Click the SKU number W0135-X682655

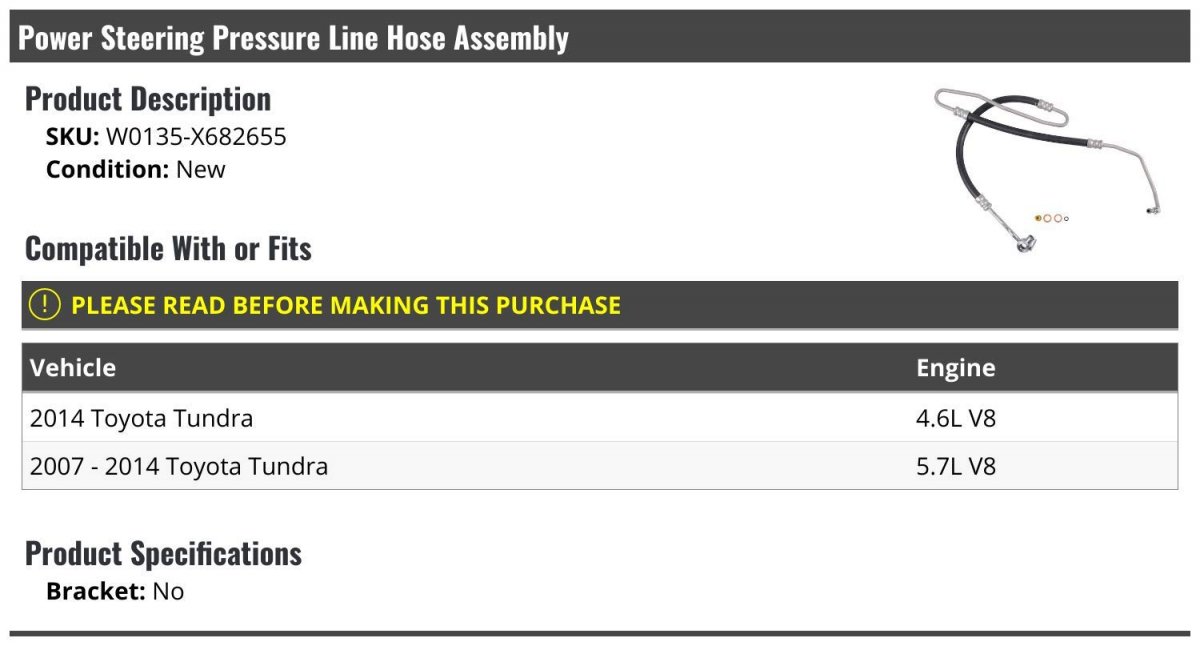(x=196, y=137)
